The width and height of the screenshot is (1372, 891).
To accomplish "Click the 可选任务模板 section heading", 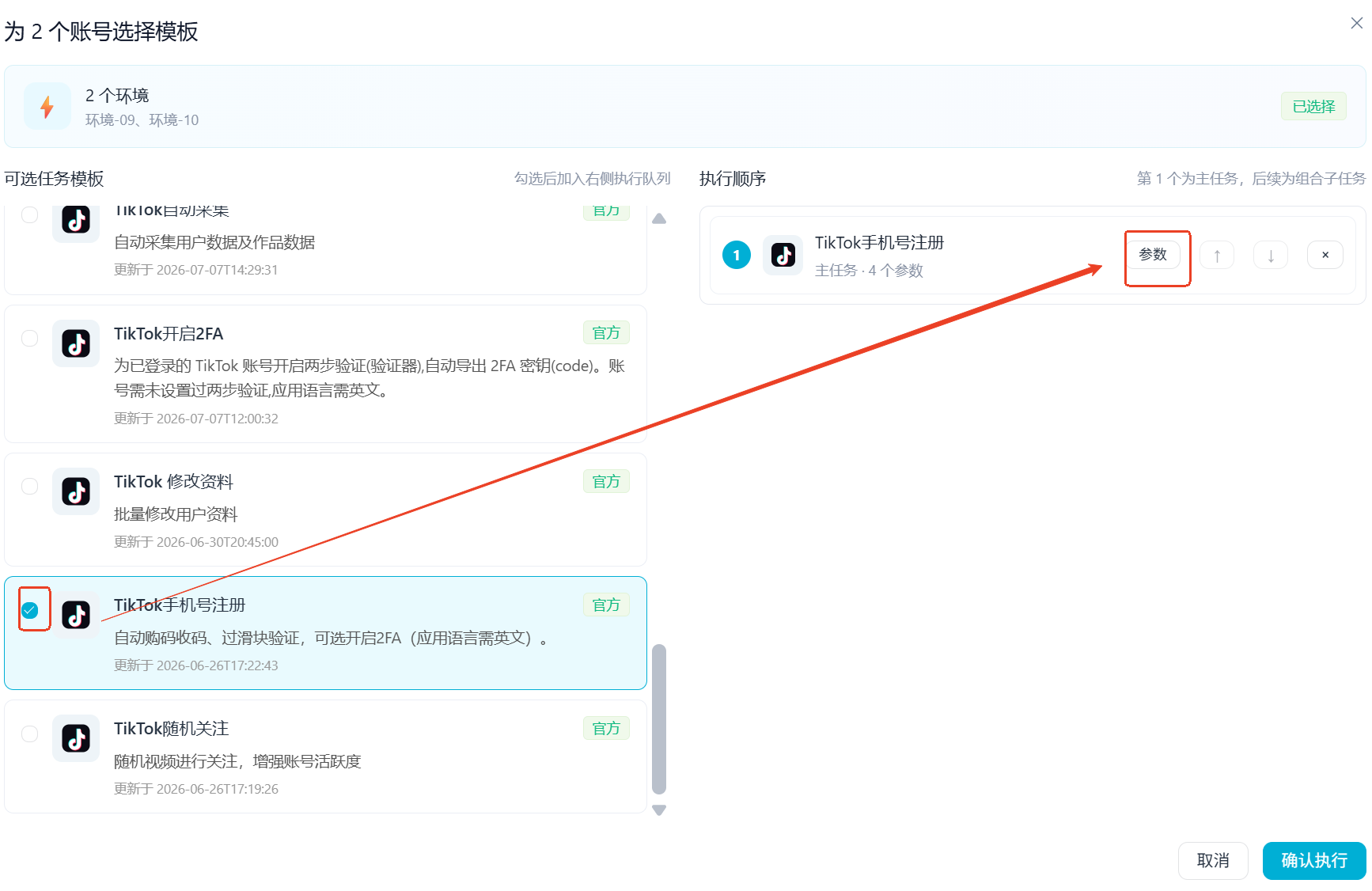I will [x=54, y=178].
